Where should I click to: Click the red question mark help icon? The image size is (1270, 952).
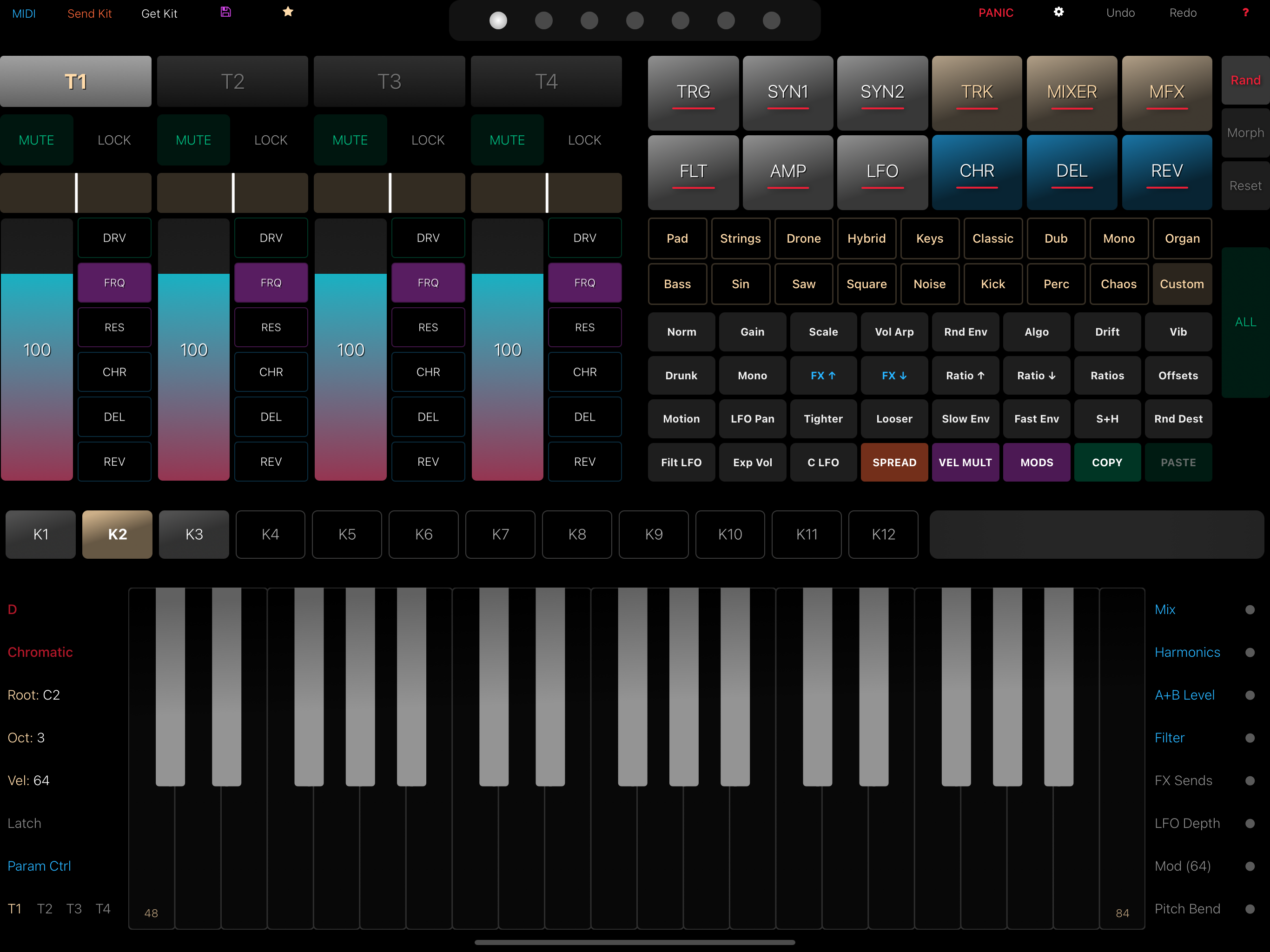pyautogui.click(x=1245, y=13)
